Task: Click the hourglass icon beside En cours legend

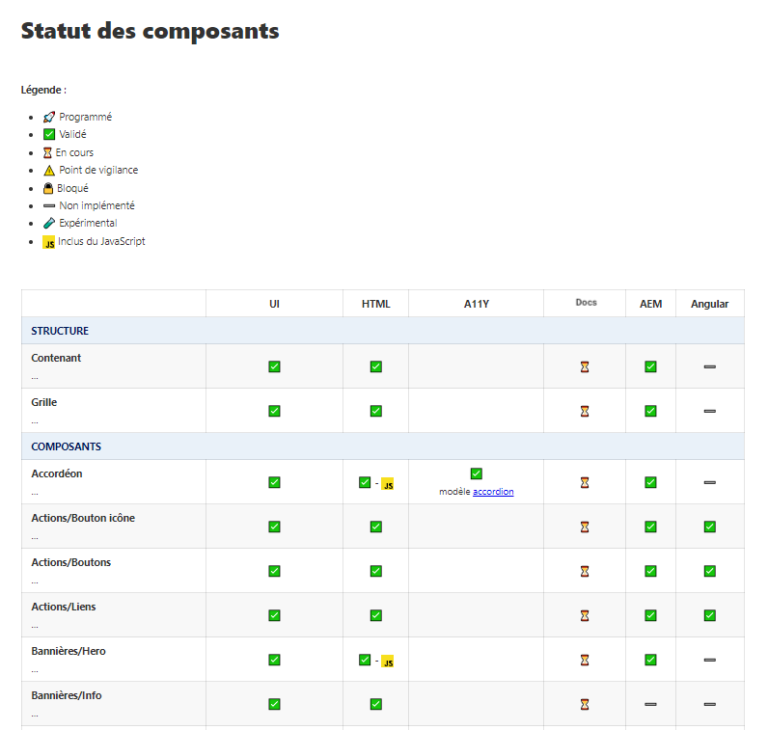Action: tap(47, 153)
